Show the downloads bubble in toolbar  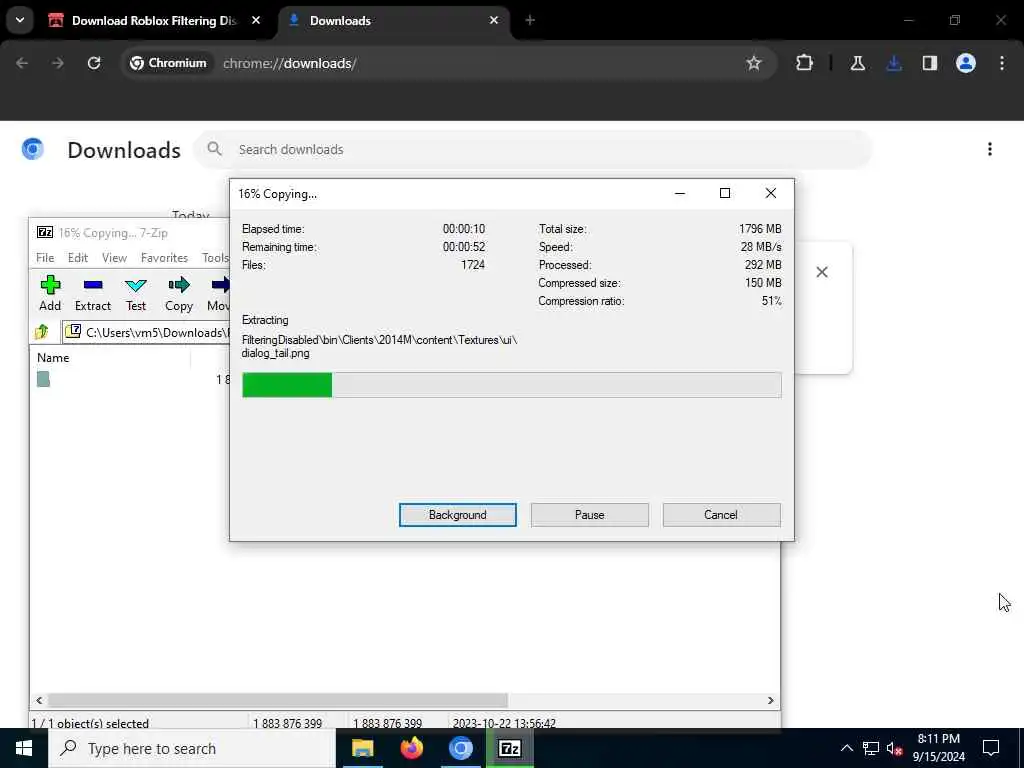point(894,63)
